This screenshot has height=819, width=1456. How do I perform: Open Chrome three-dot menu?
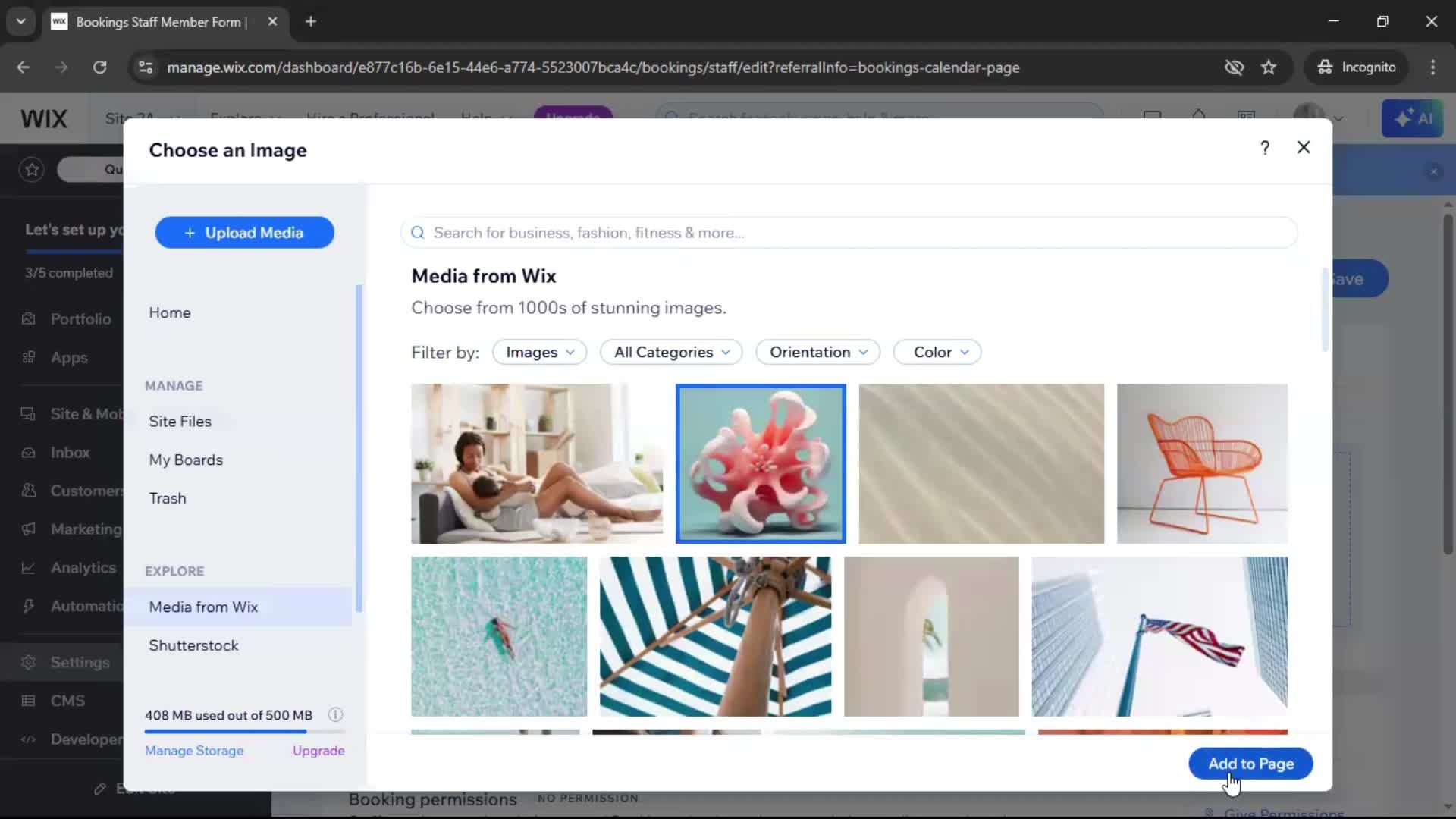click(x=1432, y=67)
